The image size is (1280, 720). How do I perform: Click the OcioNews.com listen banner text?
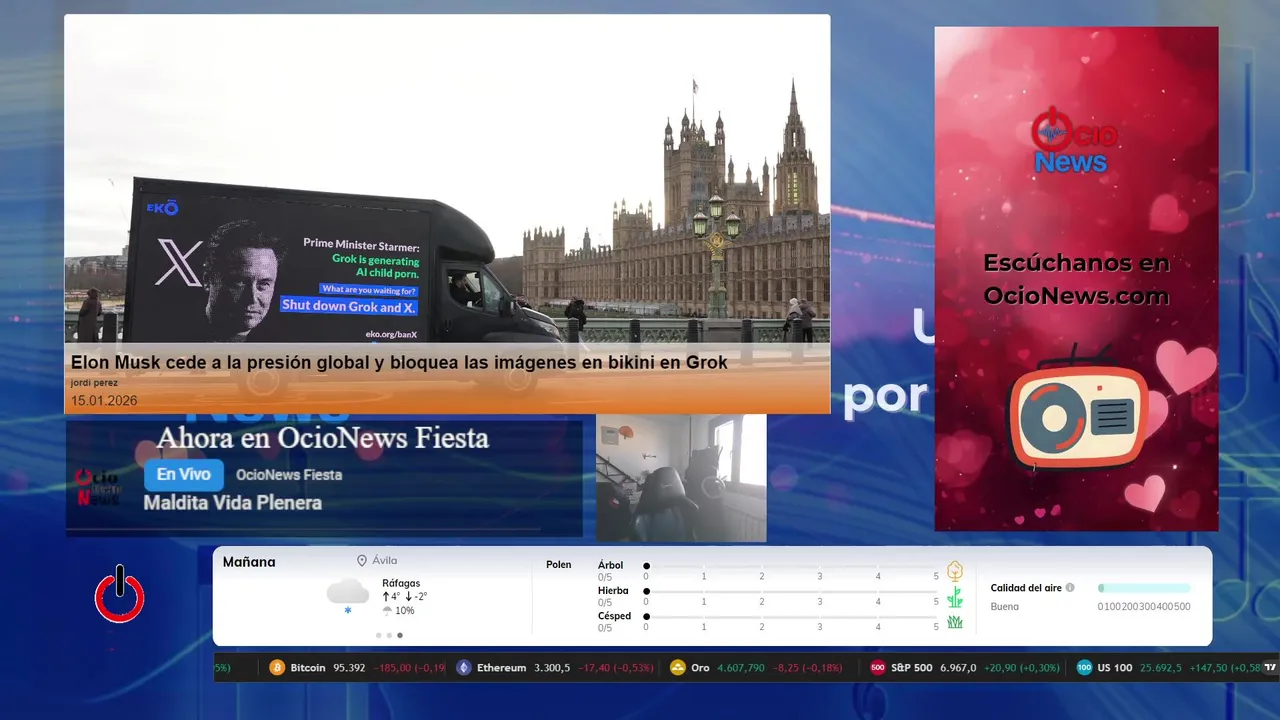(1076, 280)
